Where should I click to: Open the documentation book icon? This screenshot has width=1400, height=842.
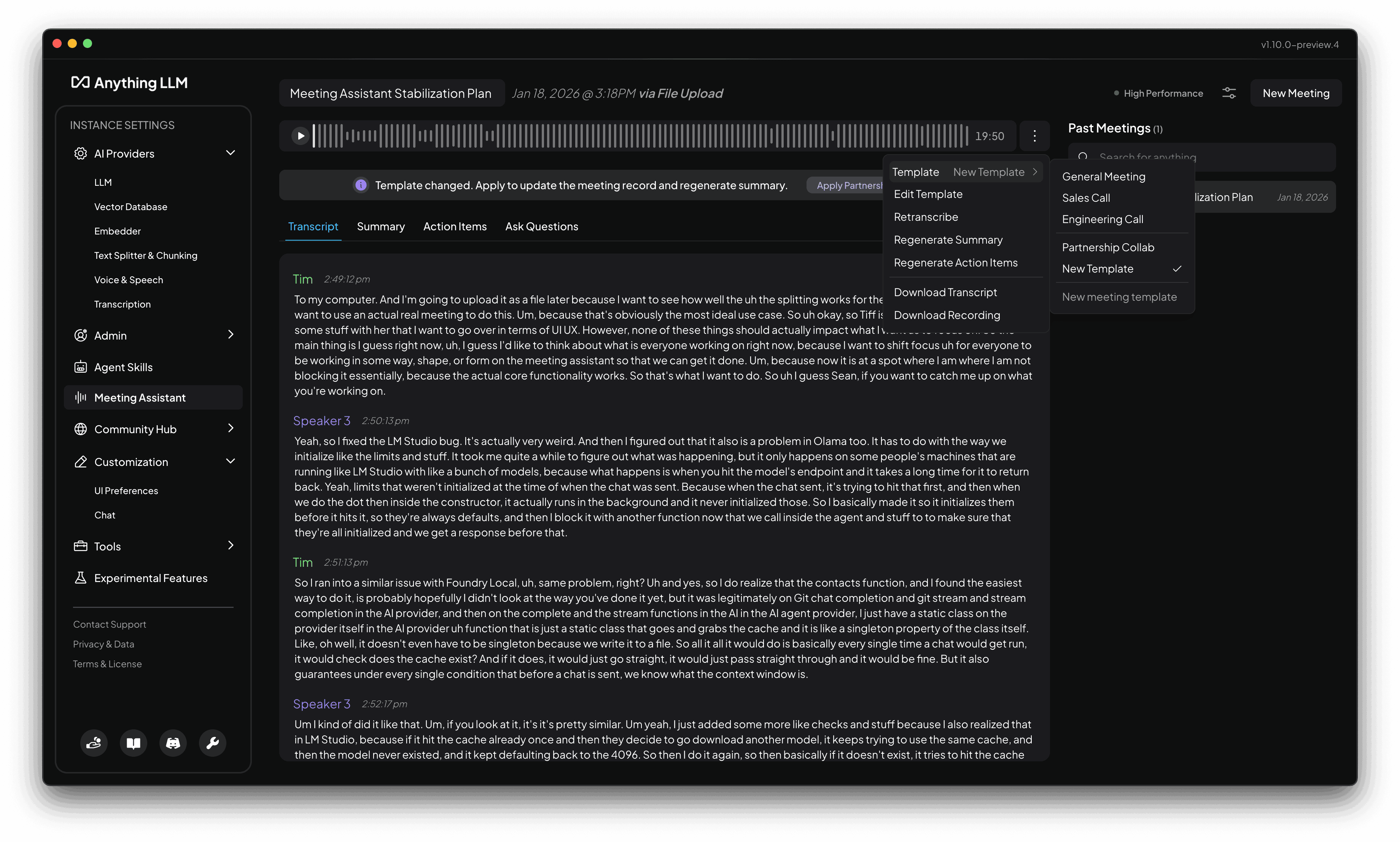click(x=133, y=743)
